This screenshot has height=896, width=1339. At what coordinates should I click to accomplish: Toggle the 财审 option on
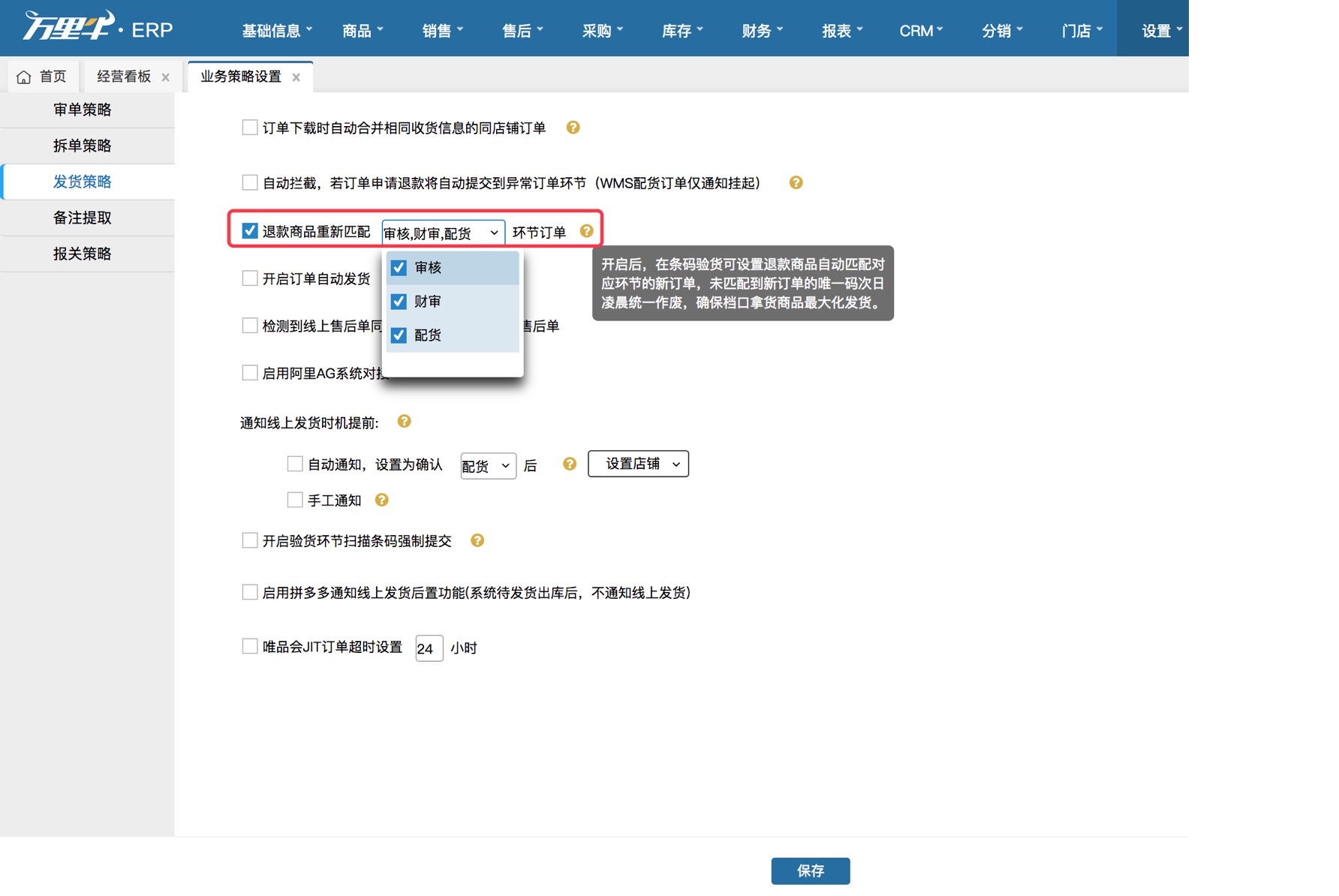tap(399, 301)
